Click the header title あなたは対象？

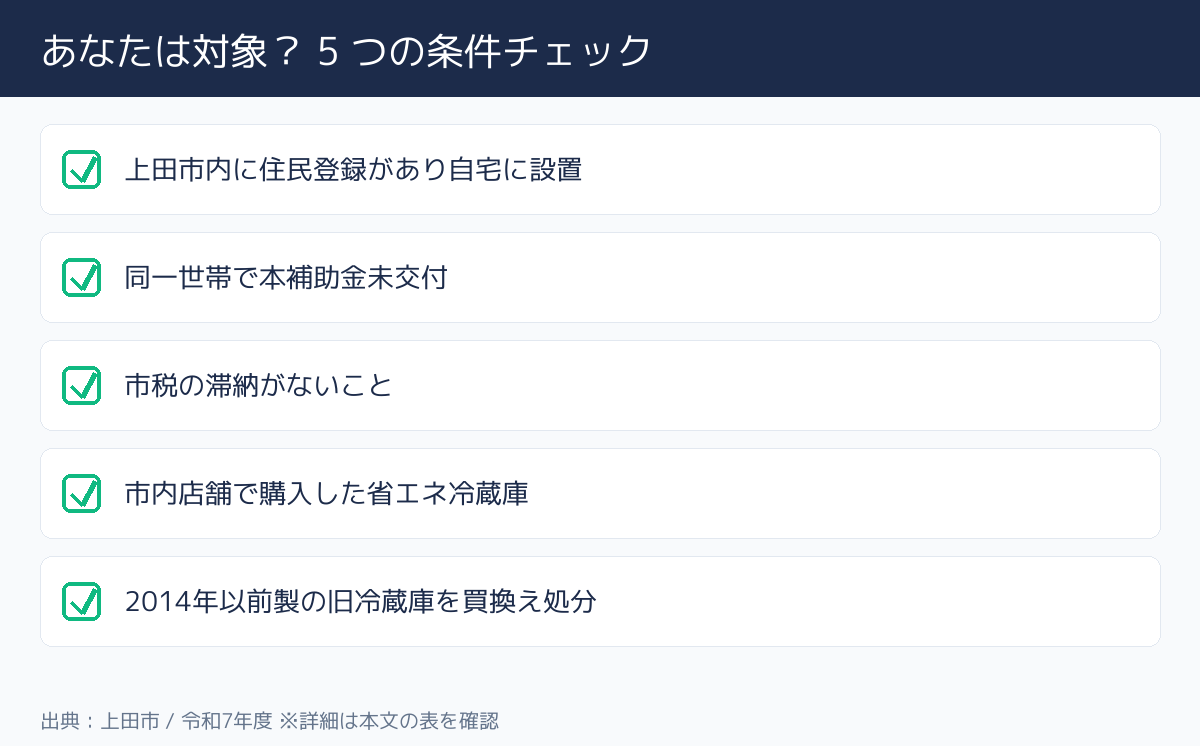point(171,50)
